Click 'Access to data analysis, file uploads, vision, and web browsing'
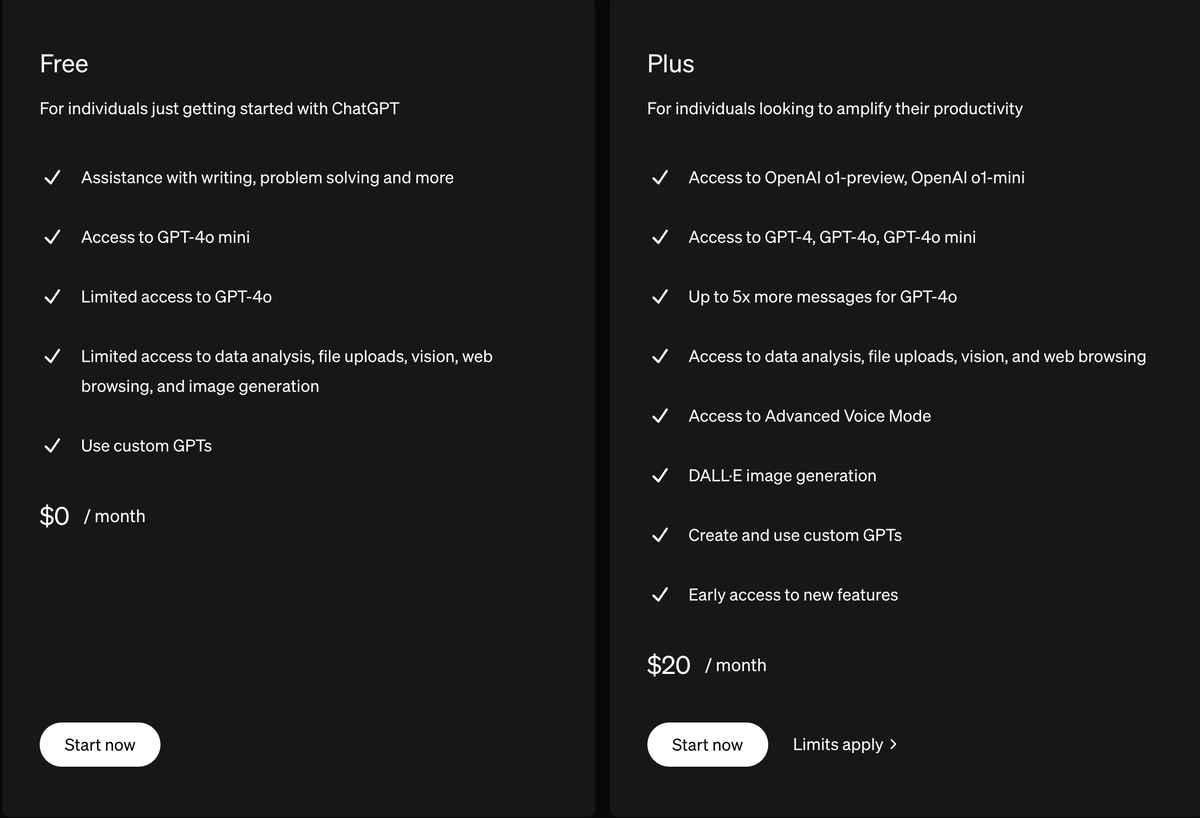 click(x=918, y=356)
